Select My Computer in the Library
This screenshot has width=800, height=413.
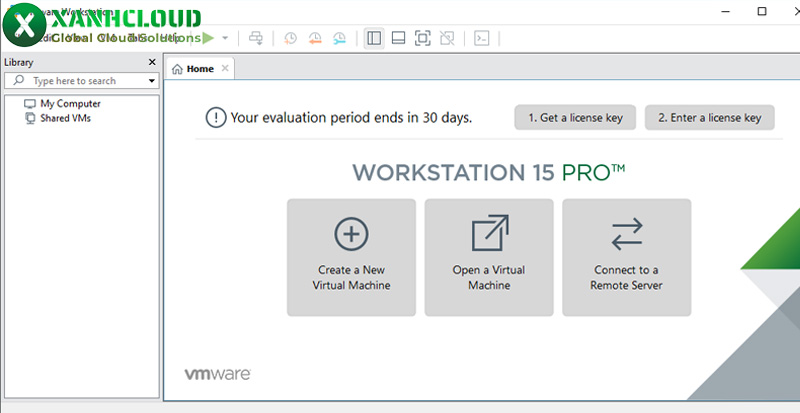[62, 104]
